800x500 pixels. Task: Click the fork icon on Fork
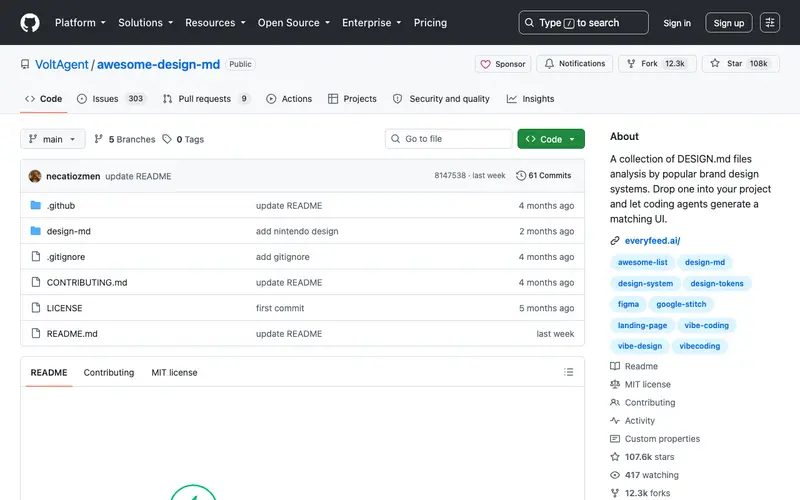[631, 64]
